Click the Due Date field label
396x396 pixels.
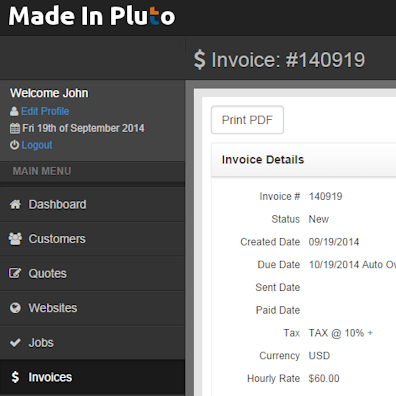[279, 265]
